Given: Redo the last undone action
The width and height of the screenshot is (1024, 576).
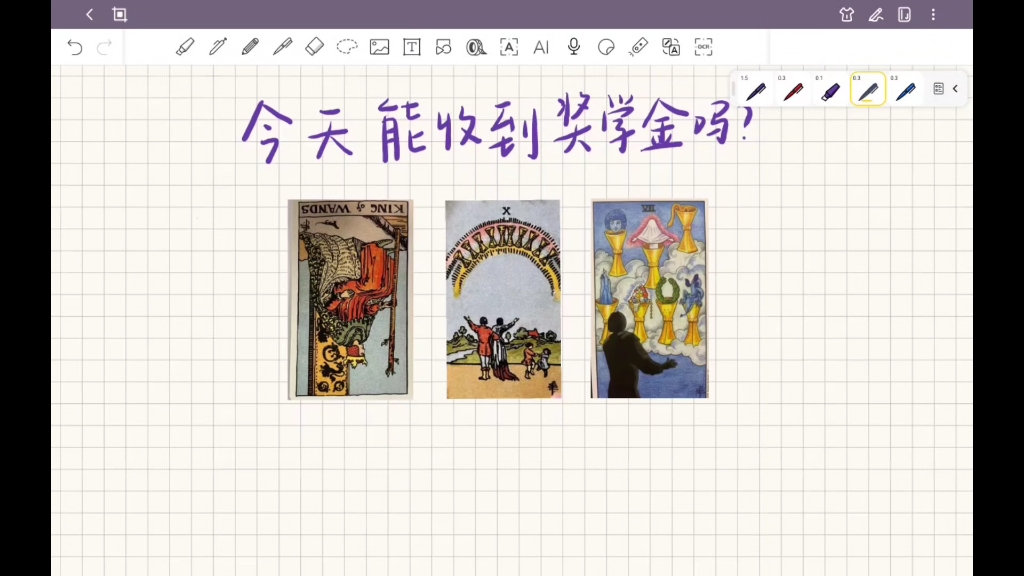Looking at the screenshot, I should click(104, 47).
